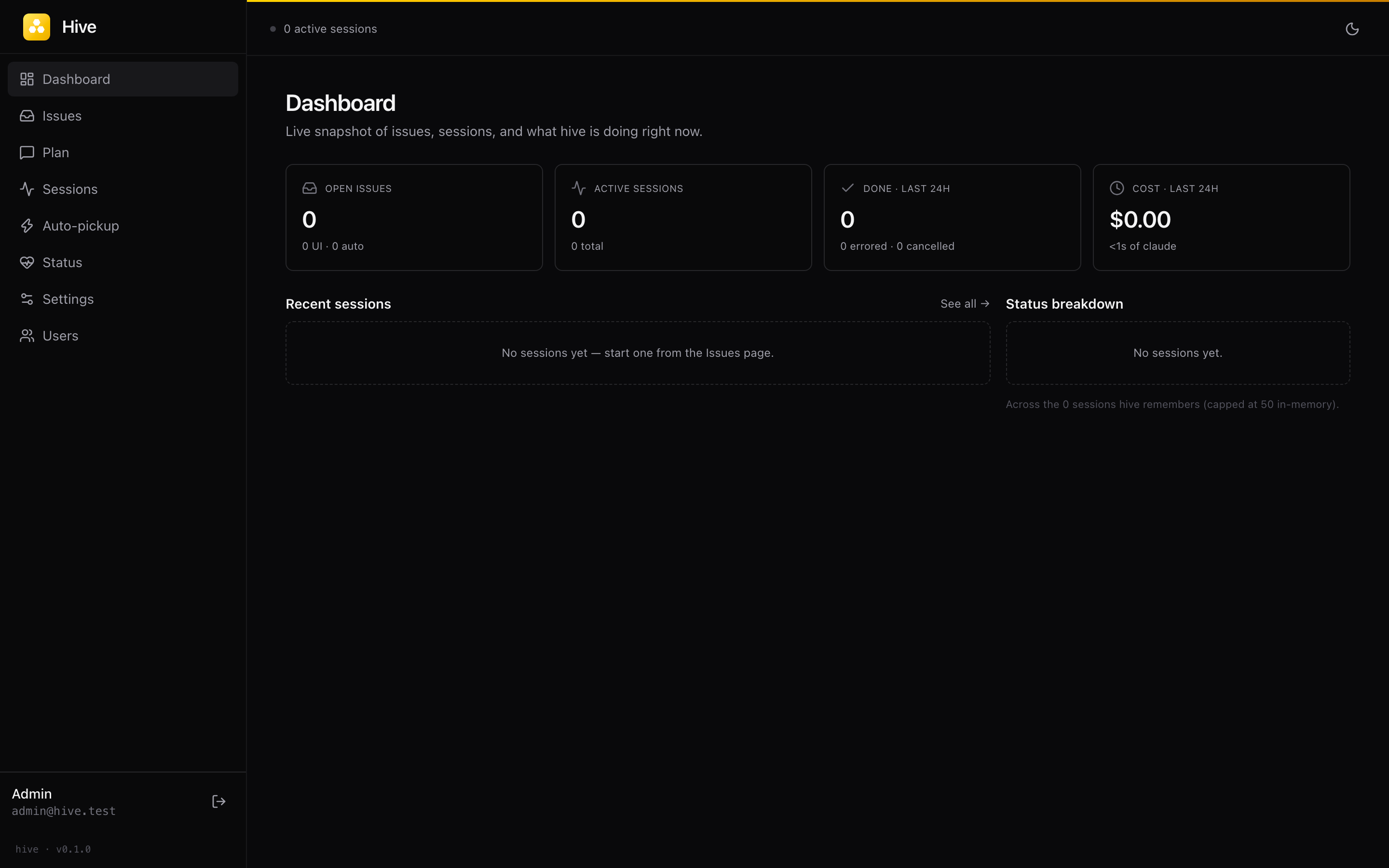
Task: Click the See all sessions link
Action: click(x=965, y=304)
